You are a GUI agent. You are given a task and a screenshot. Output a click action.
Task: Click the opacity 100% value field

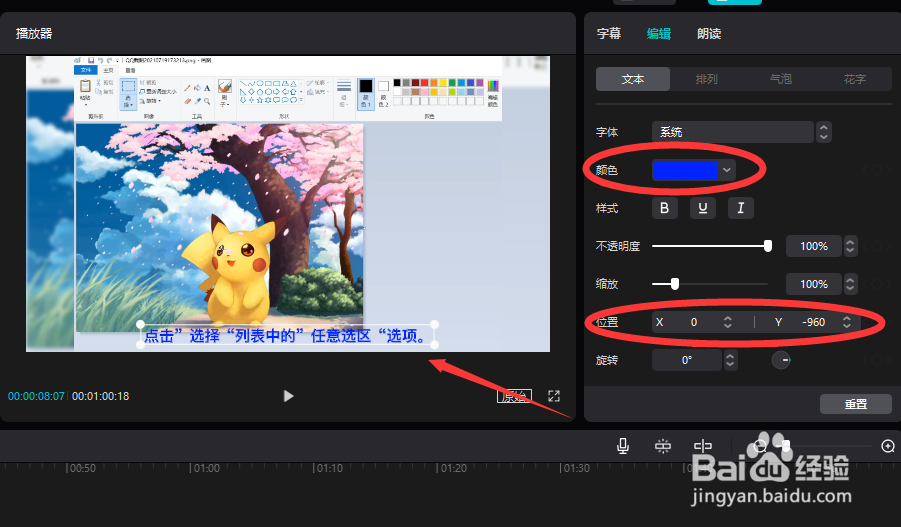click(814, 246)
